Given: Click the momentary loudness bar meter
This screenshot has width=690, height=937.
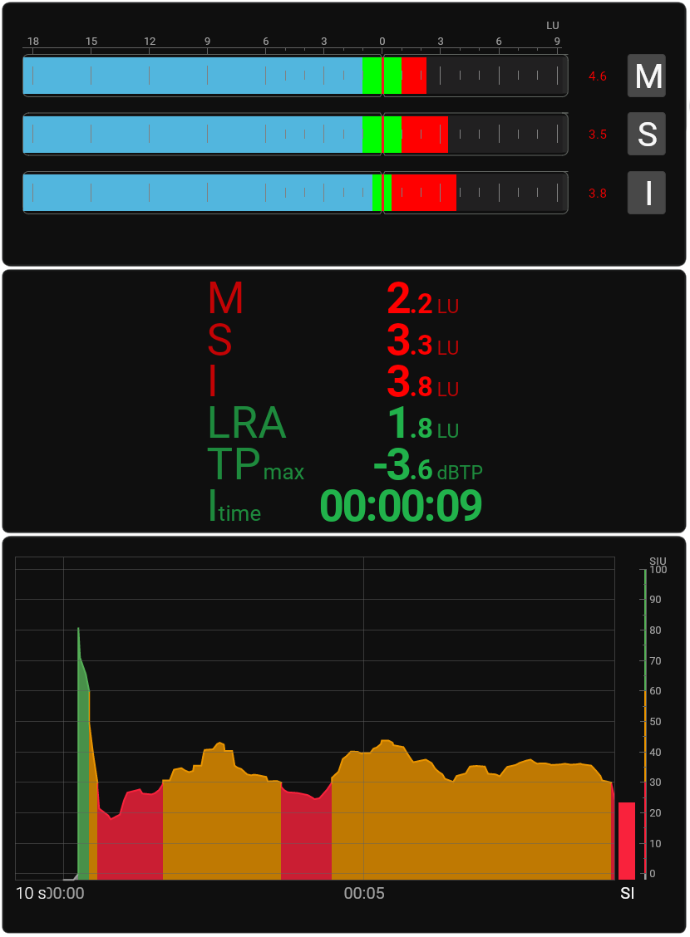Looking at the screenshot, I should coord(295,76).
